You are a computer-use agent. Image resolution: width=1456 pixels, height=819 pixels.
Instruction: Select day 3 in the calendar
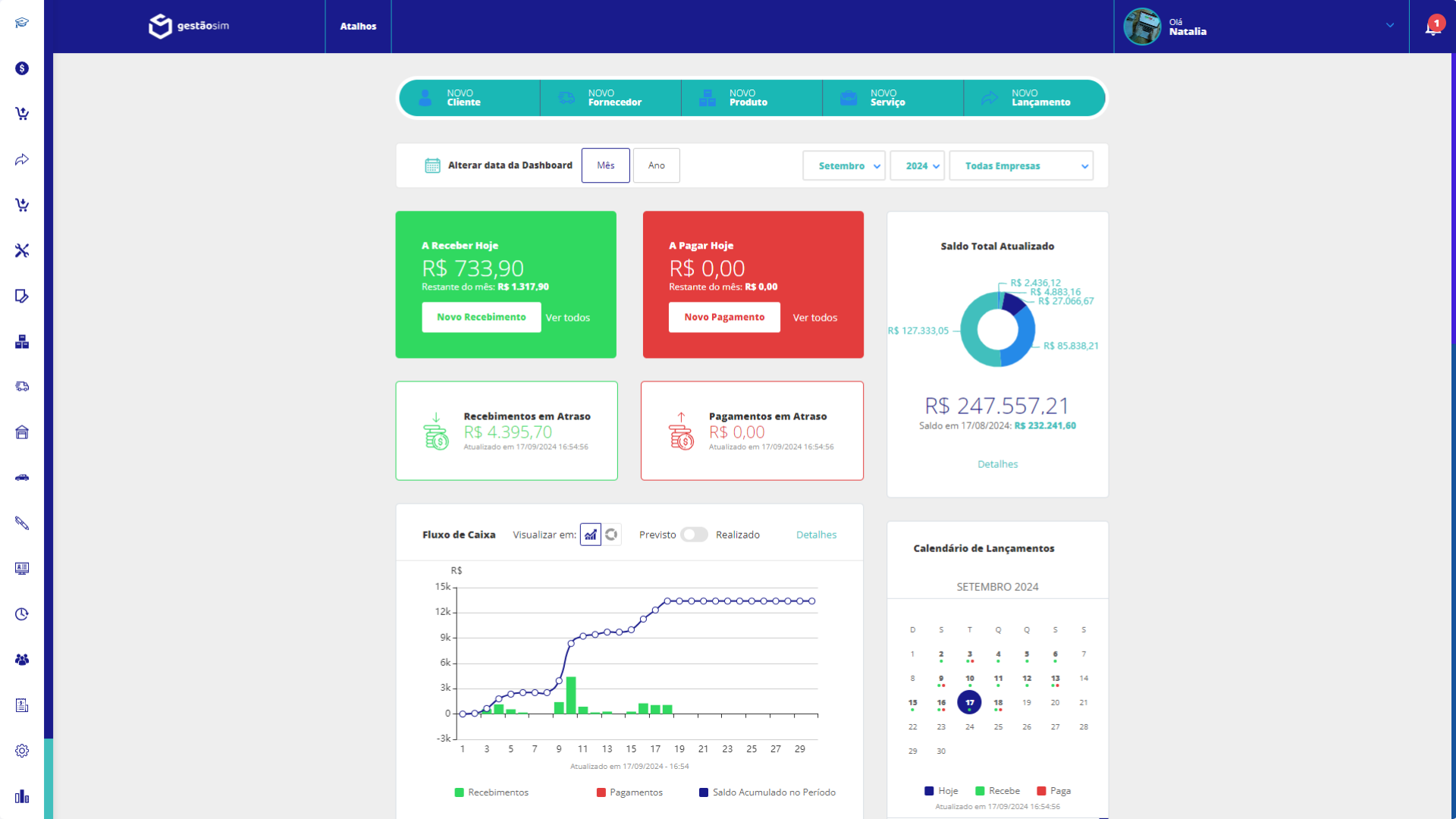(x=969, y=654)
